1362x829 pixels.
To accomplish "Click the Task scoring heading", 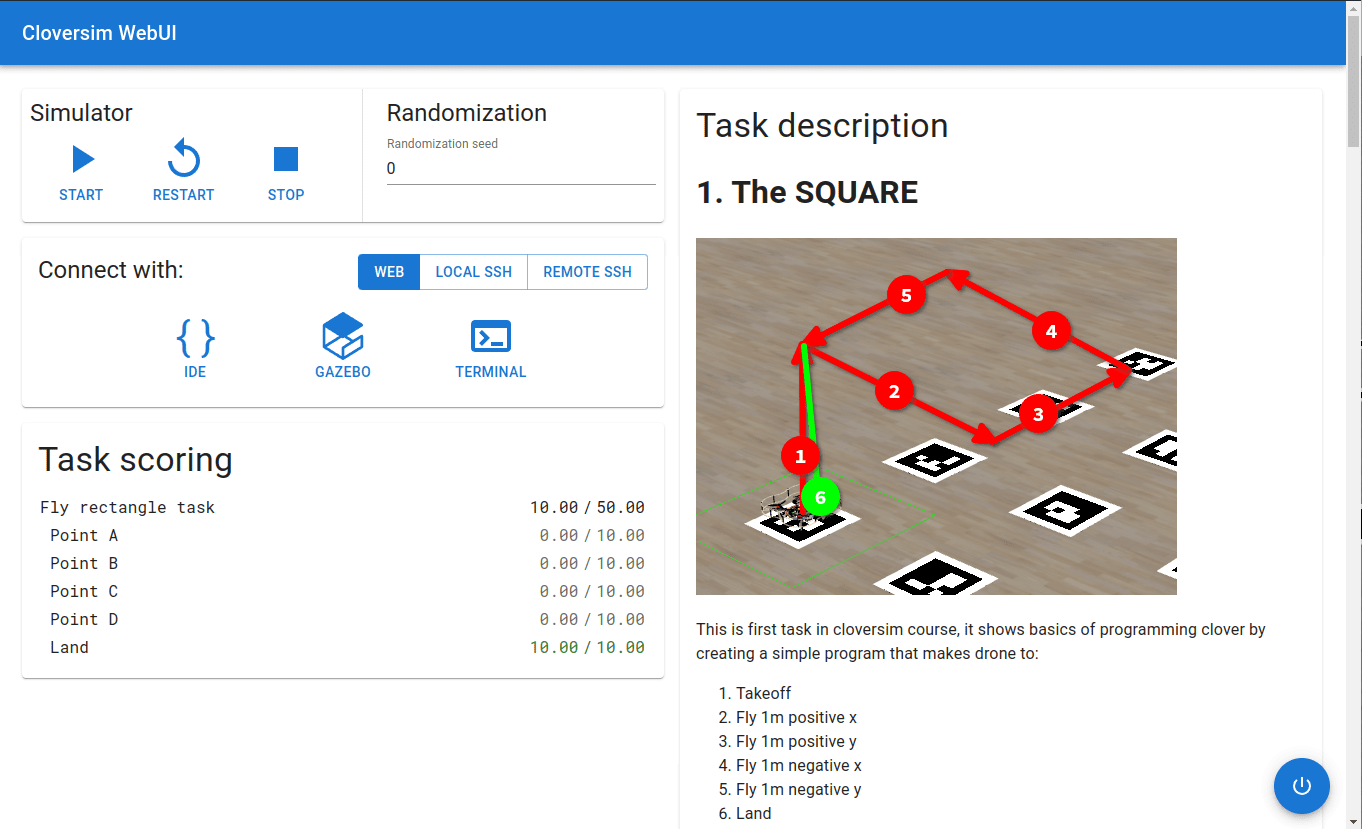I will click(135, 459).
